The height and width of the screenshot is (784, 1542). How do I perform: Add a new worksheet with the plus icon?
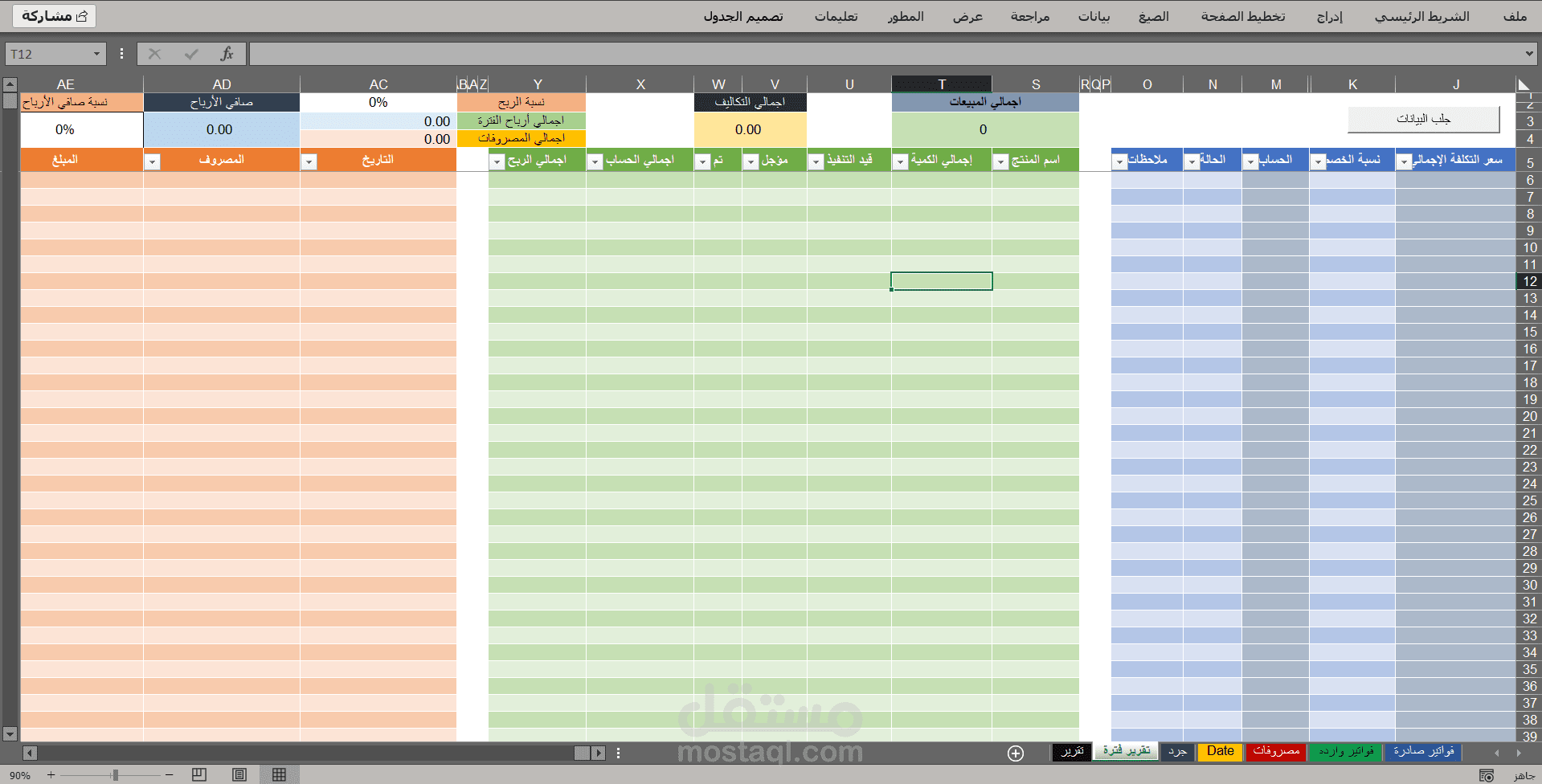(1015, 753)
